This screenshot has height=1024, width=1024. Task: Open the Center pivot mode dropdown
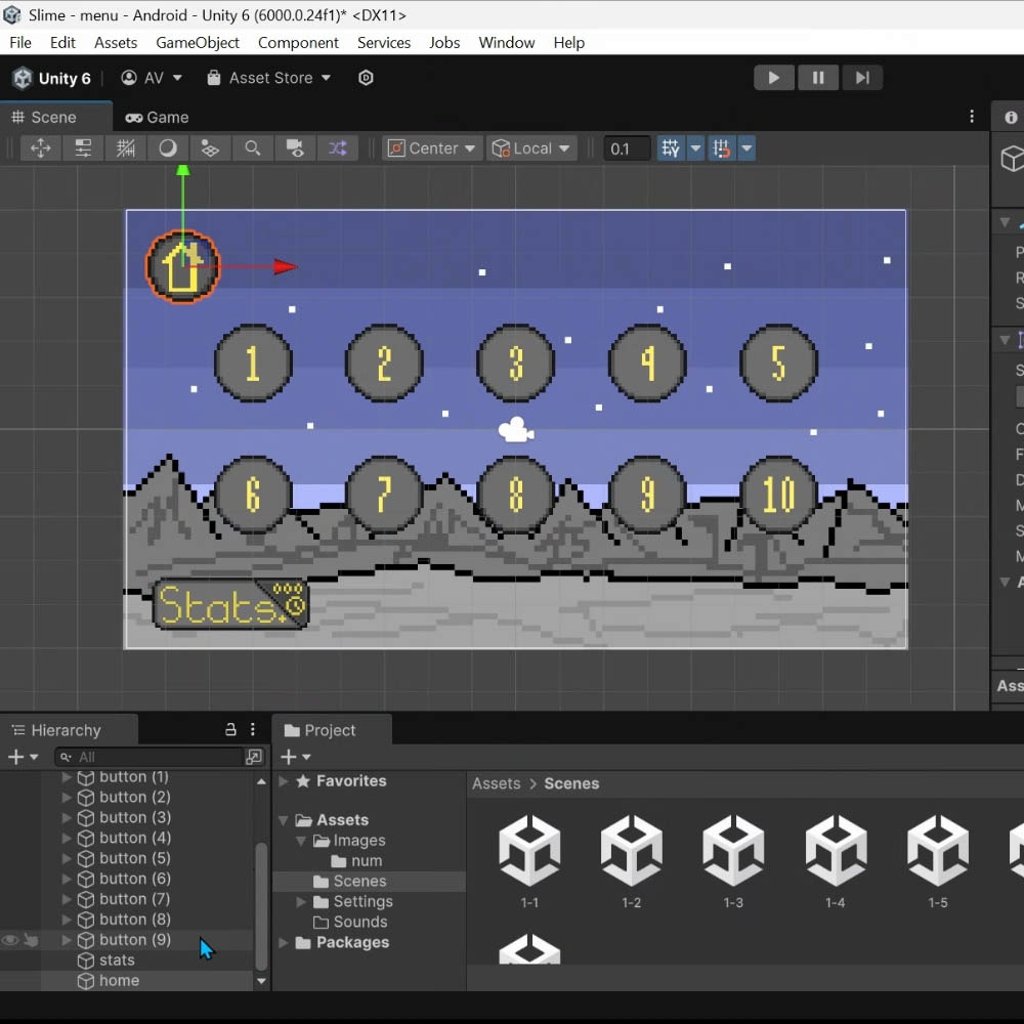point(432,148)
